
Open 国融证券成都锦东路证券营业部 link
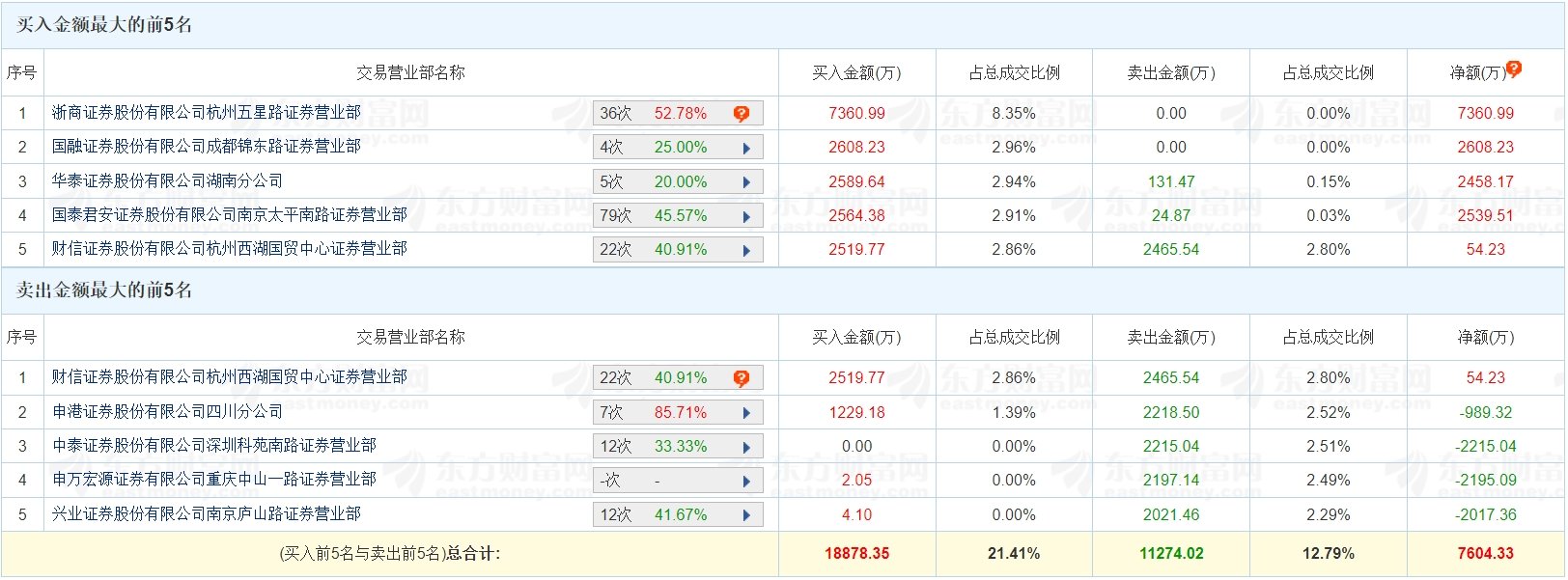click(207, 147)
